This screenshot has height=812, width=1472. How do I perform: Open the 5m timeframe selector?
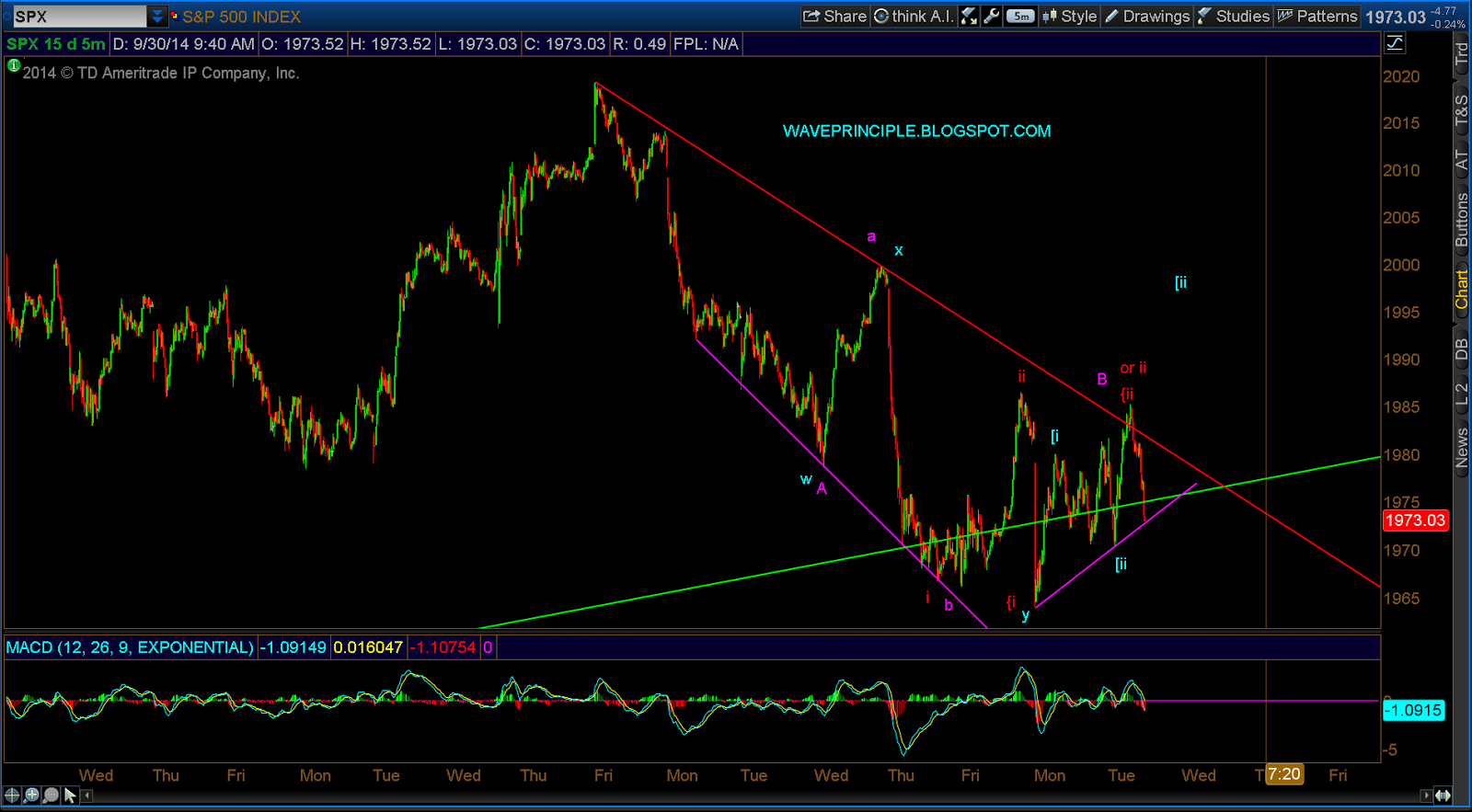[x=1020, y=16]
